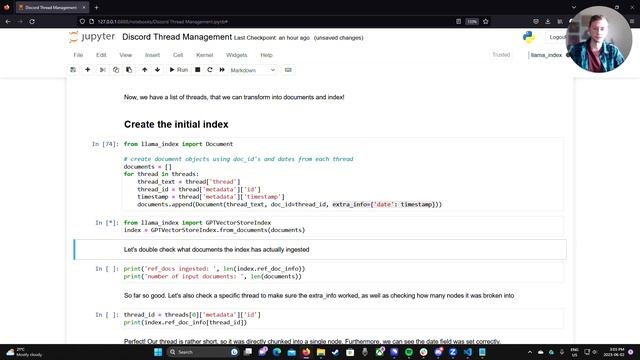This screenshot has height=360, width=640.
Task: Click the llama_index kernel name
Action: (546, 55)
